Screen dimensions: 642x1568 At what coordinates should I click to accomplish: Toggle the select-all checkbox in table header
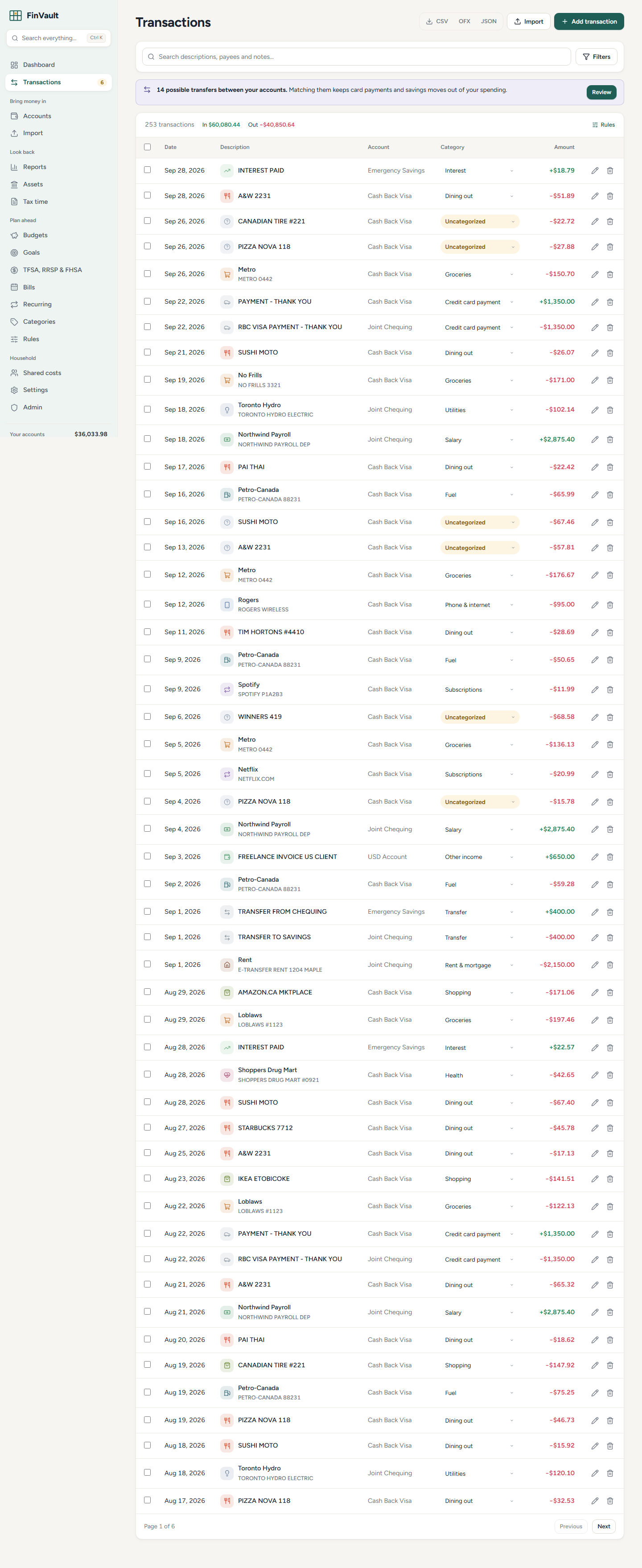147,147
